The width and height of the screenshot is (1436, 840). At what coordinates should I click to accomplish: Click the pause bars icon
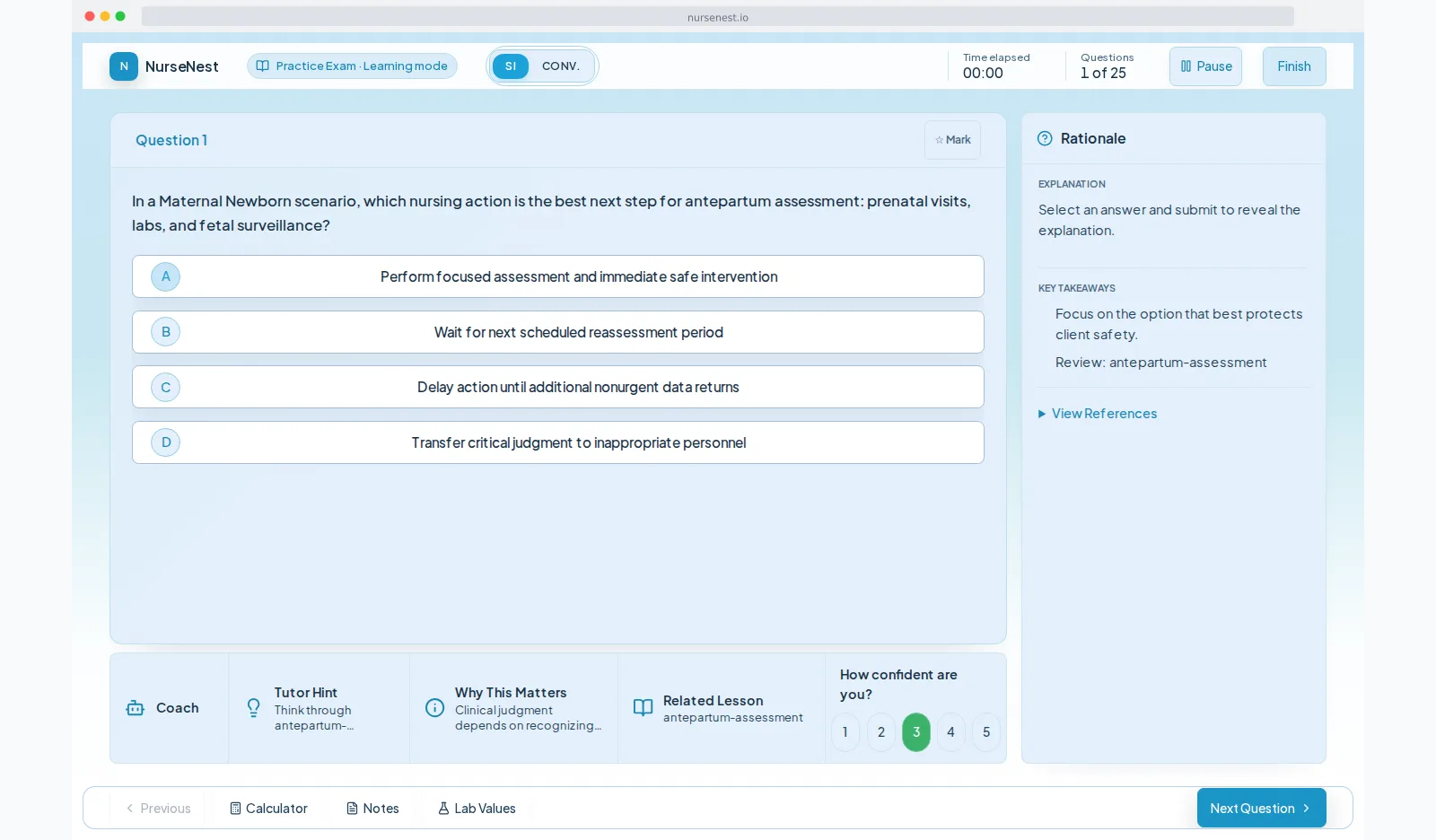click(1186, 66)
